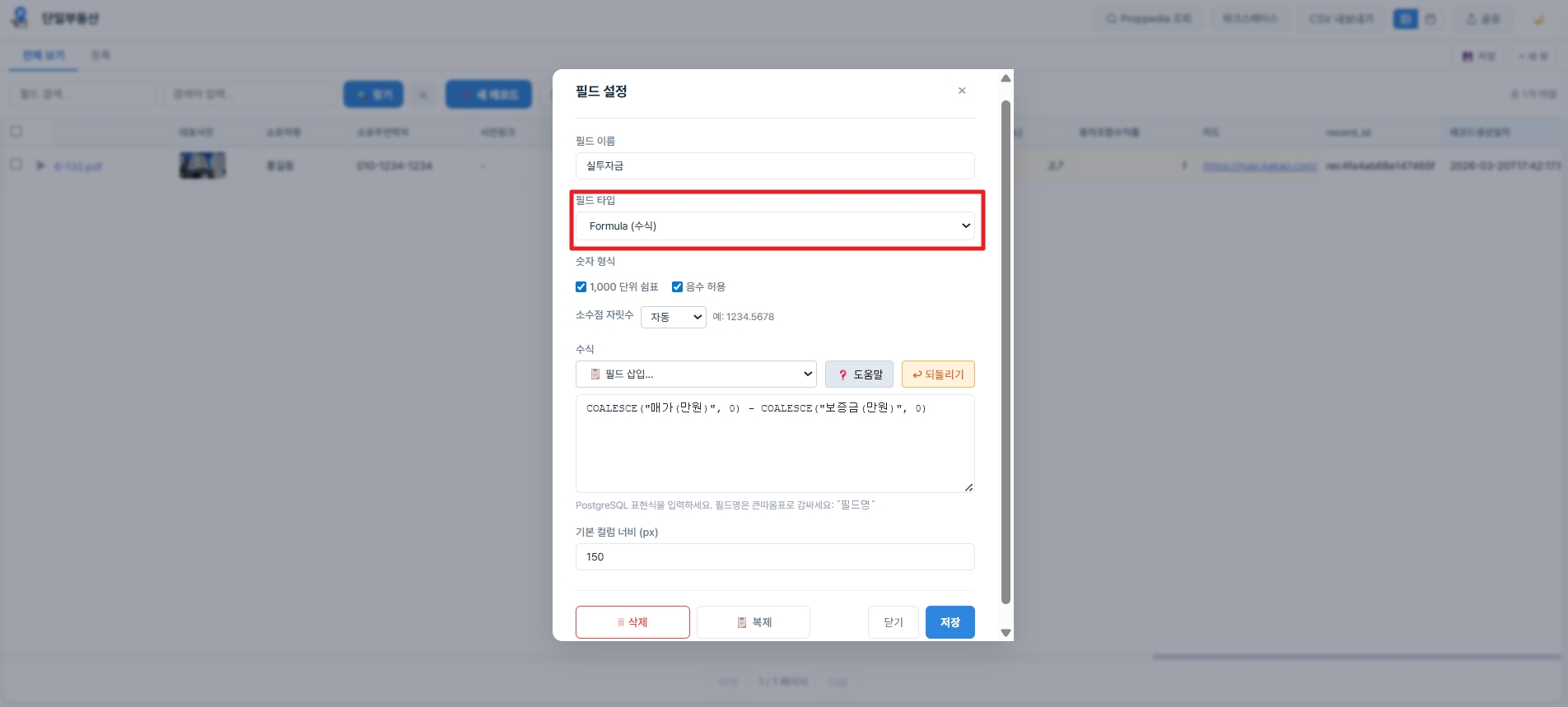This screenshot has height=707, width=1568.
Task: Click the 기본 컬럼 너비 input showing 150
Action: click(775, 556)
